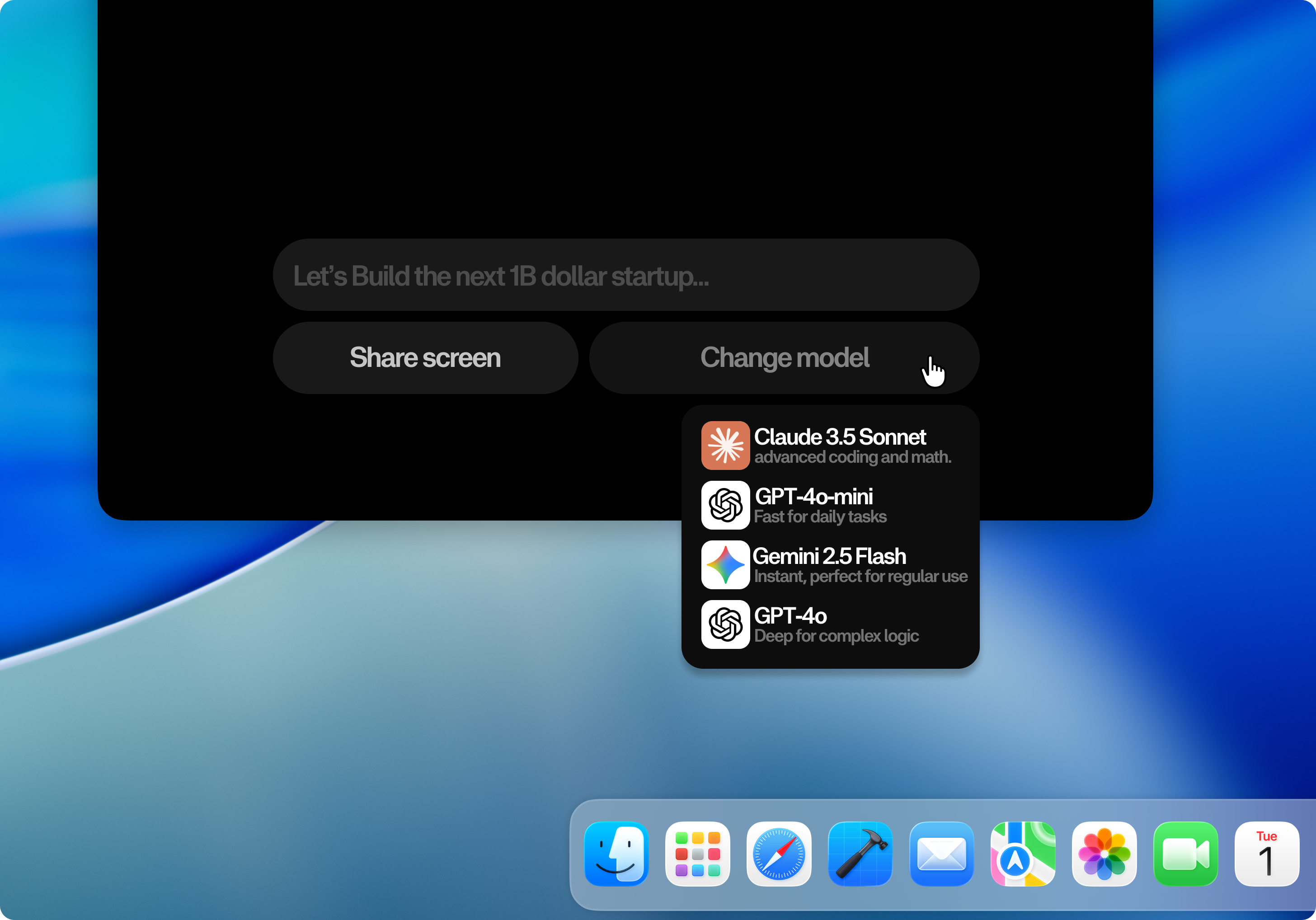Start FaceTime from the dock

[x=1186, y=854]
